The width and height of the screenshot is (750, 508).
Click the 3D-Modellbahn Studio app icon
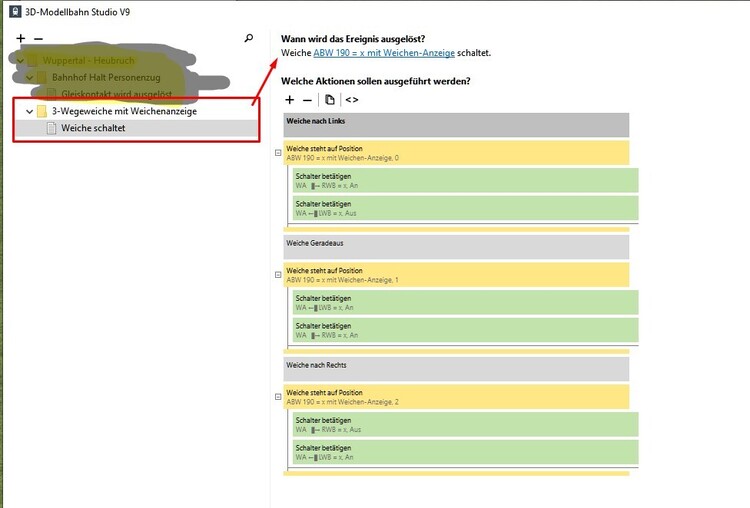[15, 11]
